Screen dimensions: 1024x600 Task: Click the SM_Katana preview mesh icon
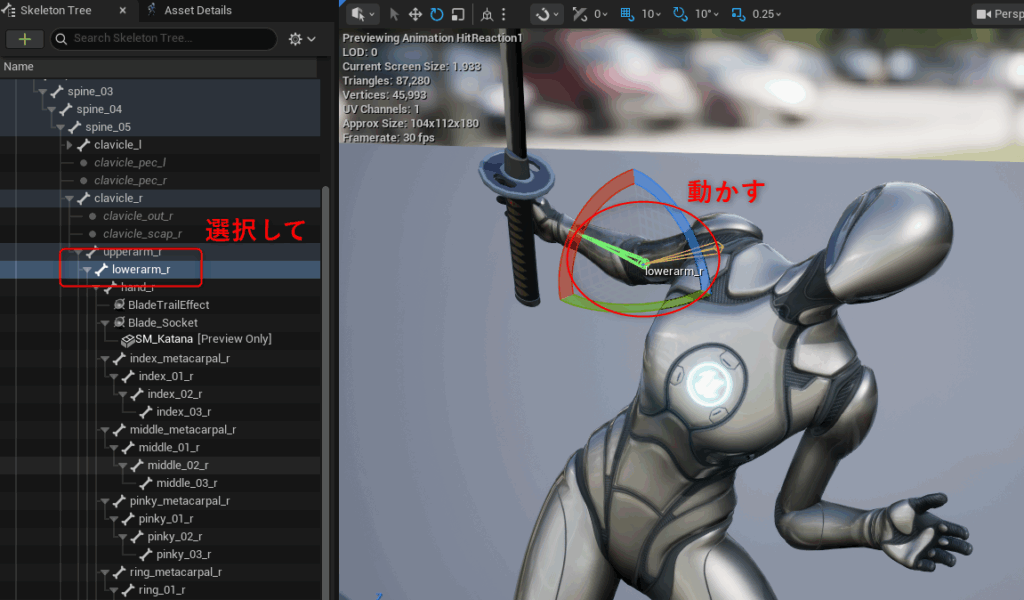pyautogui.click(x=128, y=340)
